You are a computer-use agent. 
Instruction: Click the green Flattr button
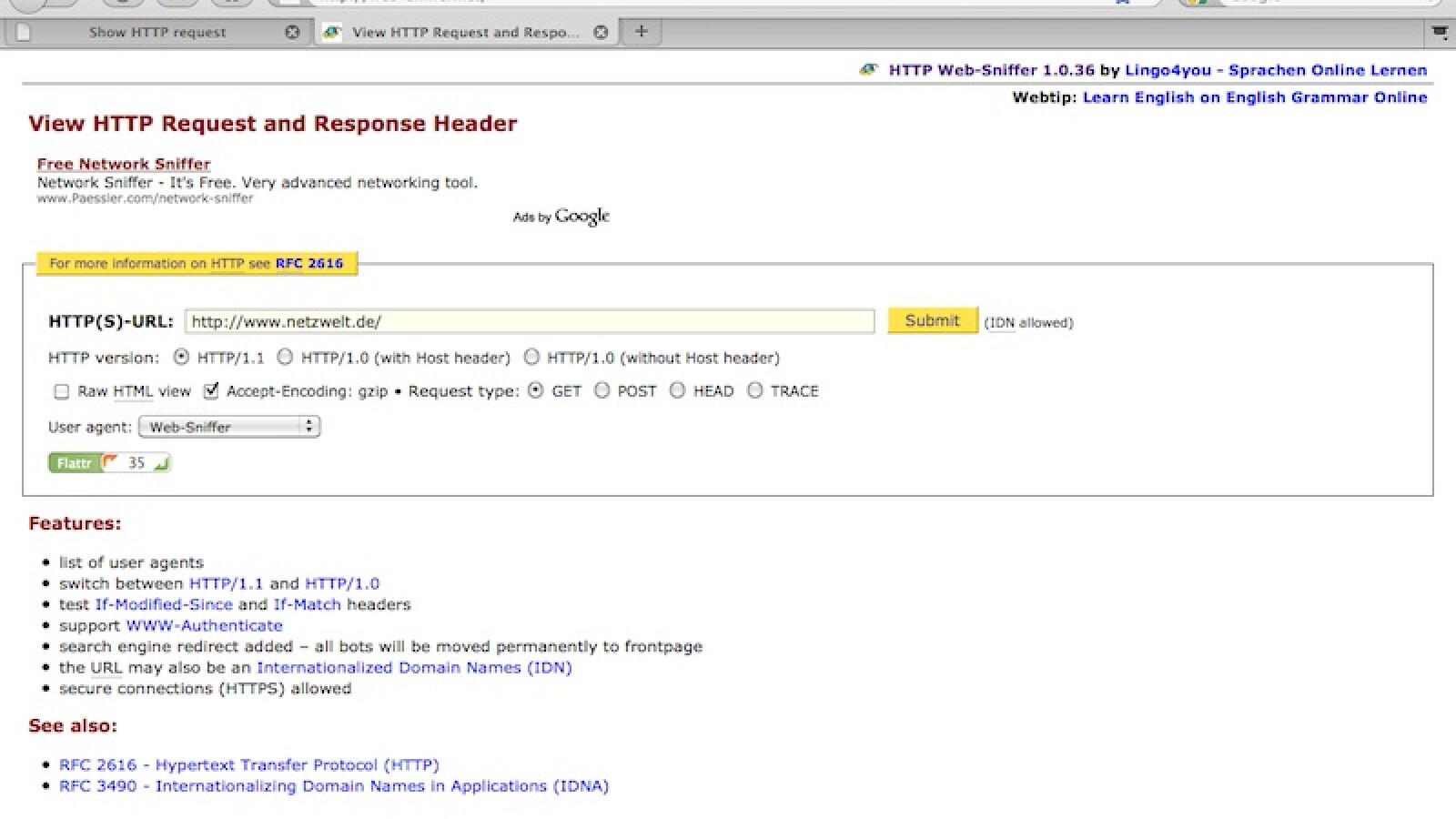pyautogui.click(x=74, y=463)
